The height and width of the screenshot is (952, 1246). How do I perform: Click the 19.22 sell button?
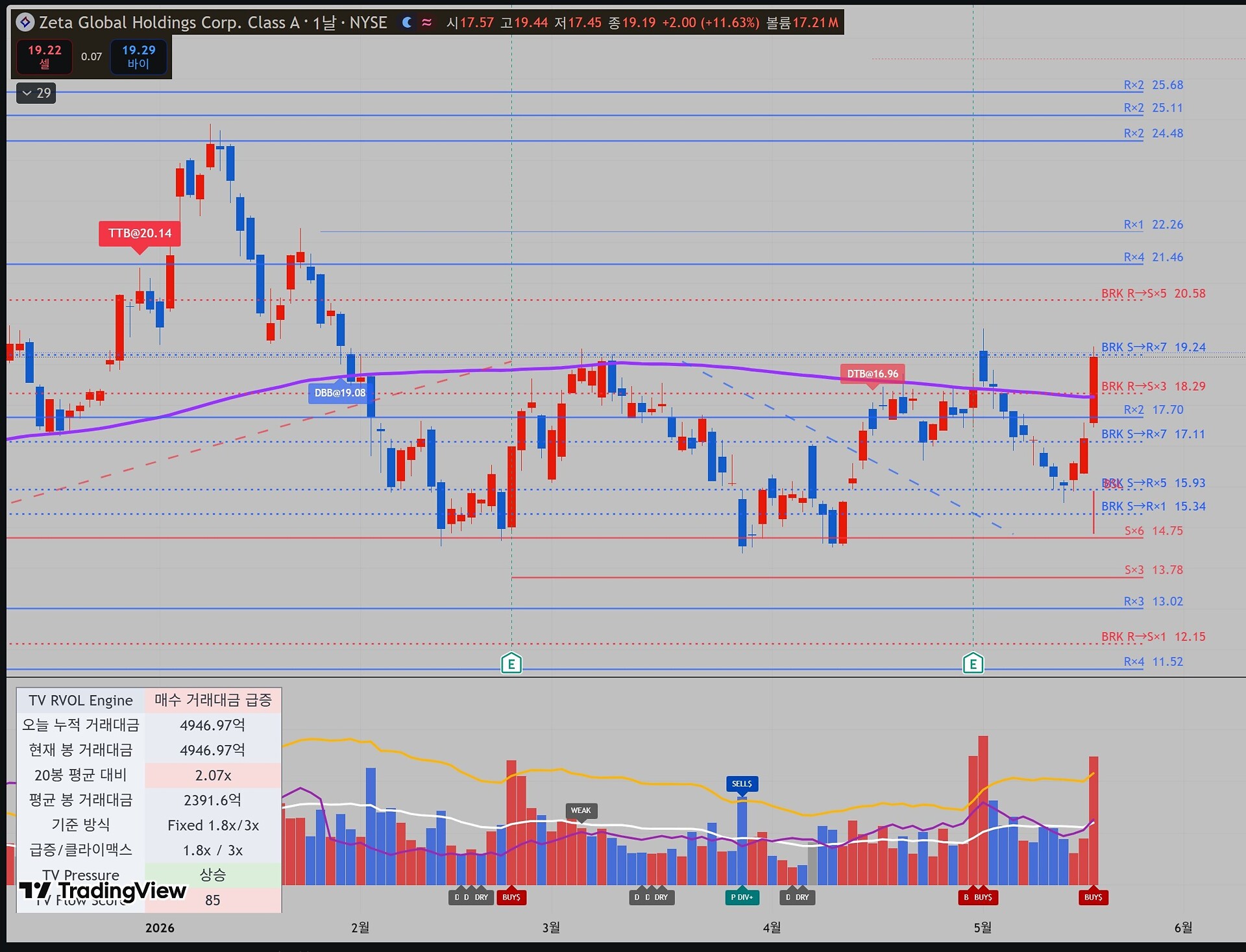click(44, 56)
